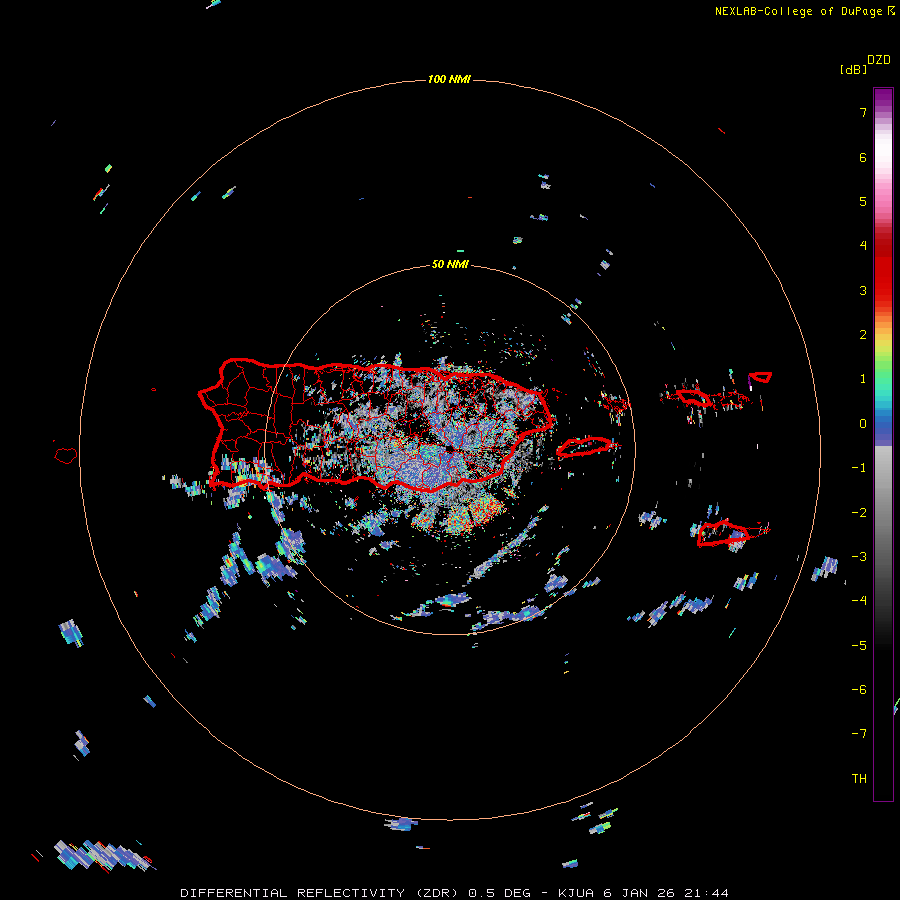Click the green section of the color bar
Viewport: 900px width, 900px height.
click(x=883, y=367)
